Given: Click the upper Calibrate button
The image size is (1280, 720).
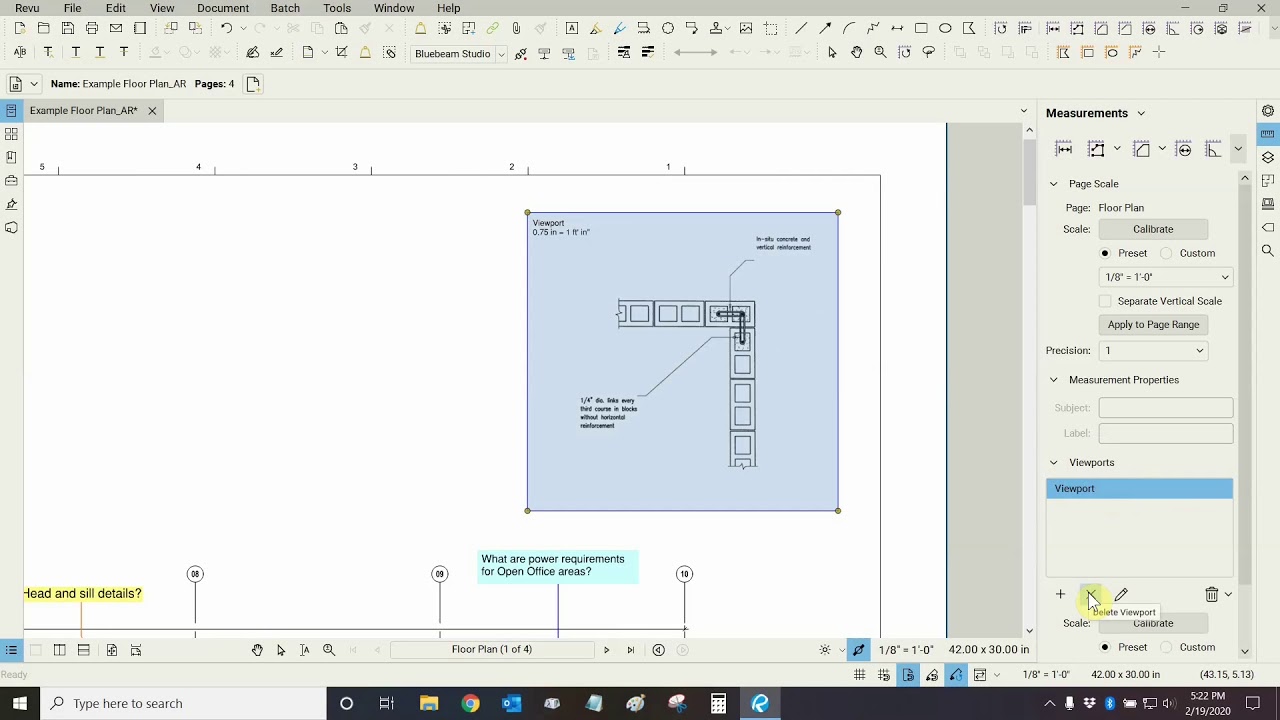Looking at the screenshot, I should pos(1153,229).
